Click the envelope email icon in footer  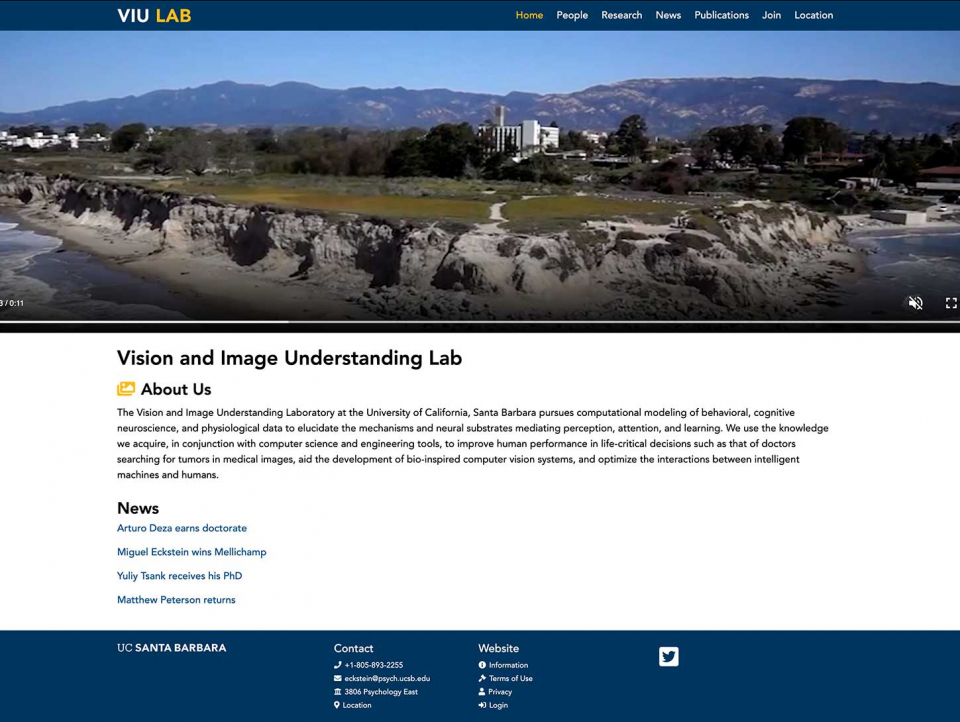click(x=337, y=679)
